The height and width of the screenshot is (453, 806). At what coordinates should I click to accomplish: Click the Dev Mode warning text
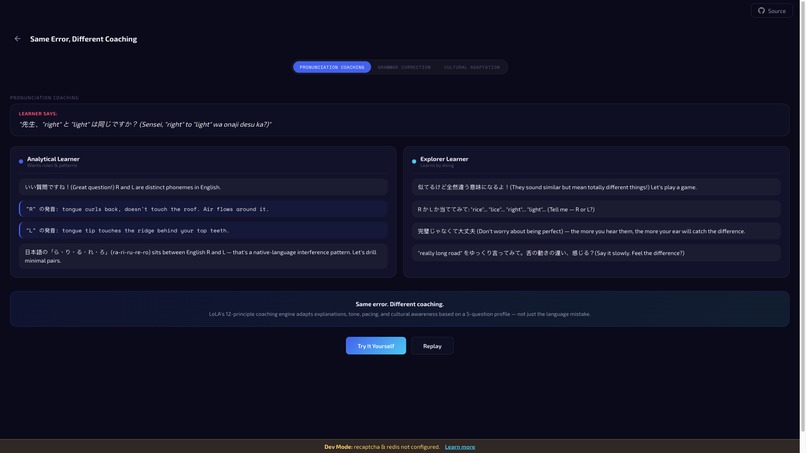[x=382, y=447]
